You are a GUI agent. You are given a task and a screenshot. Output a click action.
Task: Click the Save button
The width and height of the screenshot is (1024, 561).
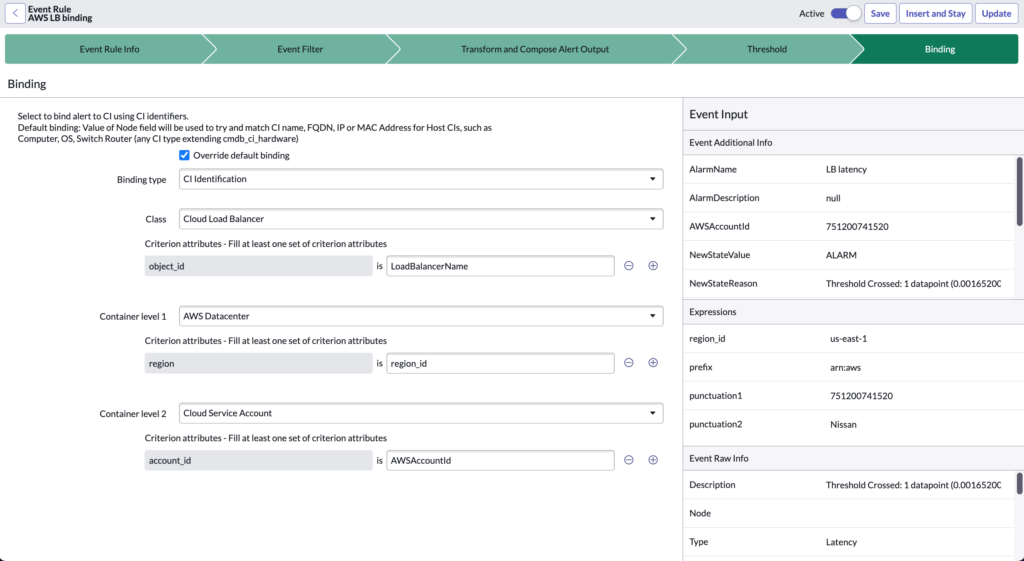click(x=880, y=14)
